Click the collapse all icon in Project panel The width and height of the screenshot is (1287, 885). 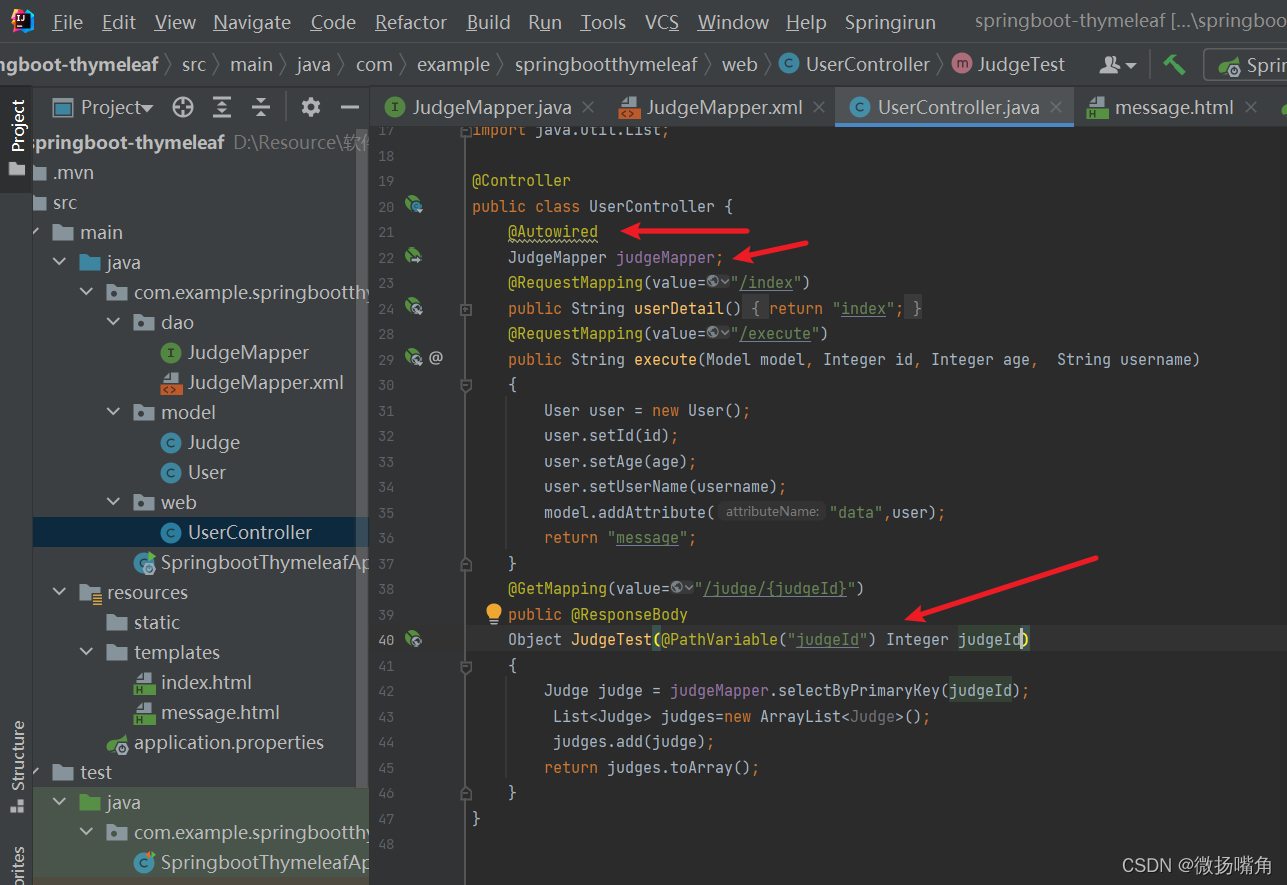click(261, 107)
